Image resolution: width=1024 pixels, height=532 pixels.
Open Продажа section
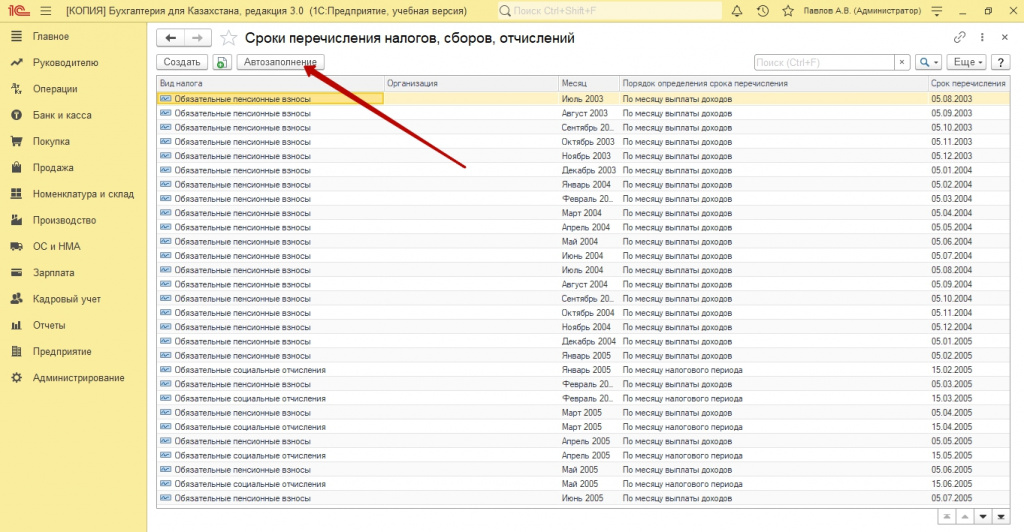point(53,168)
